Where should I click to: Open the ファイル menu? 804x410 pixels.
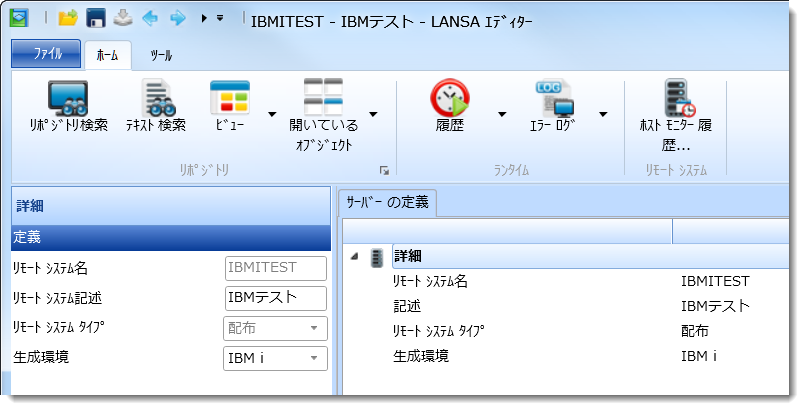[x=46, y=53]
